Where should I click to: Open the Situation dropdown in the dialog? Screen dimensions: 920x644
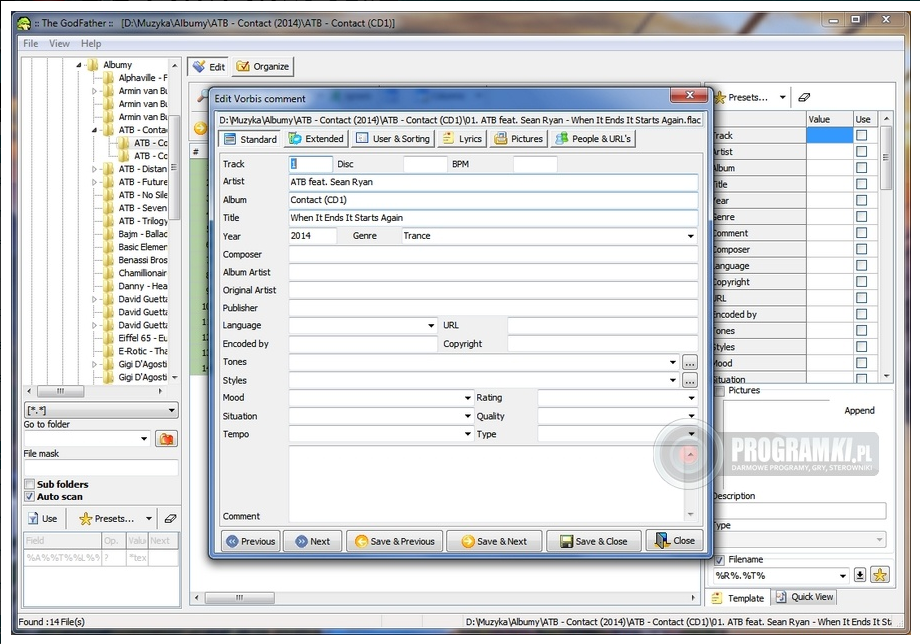pyautogui.click(x=468, y=416)
